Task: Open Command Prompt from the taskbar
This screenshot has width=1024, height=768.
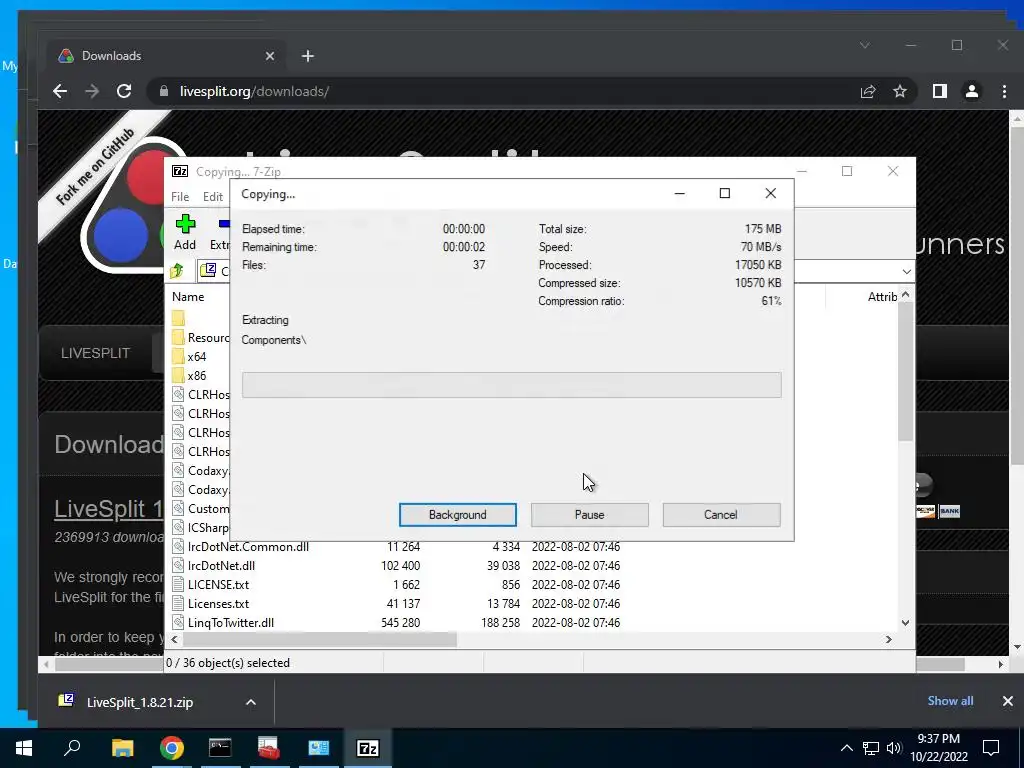Action: click(220, 748)
